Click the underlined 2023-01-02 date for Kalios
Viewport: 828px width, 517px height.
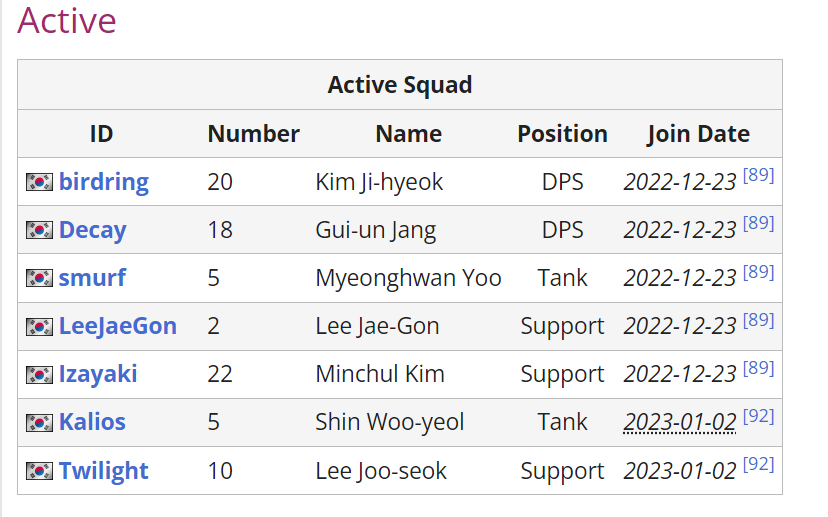point(680,422)
